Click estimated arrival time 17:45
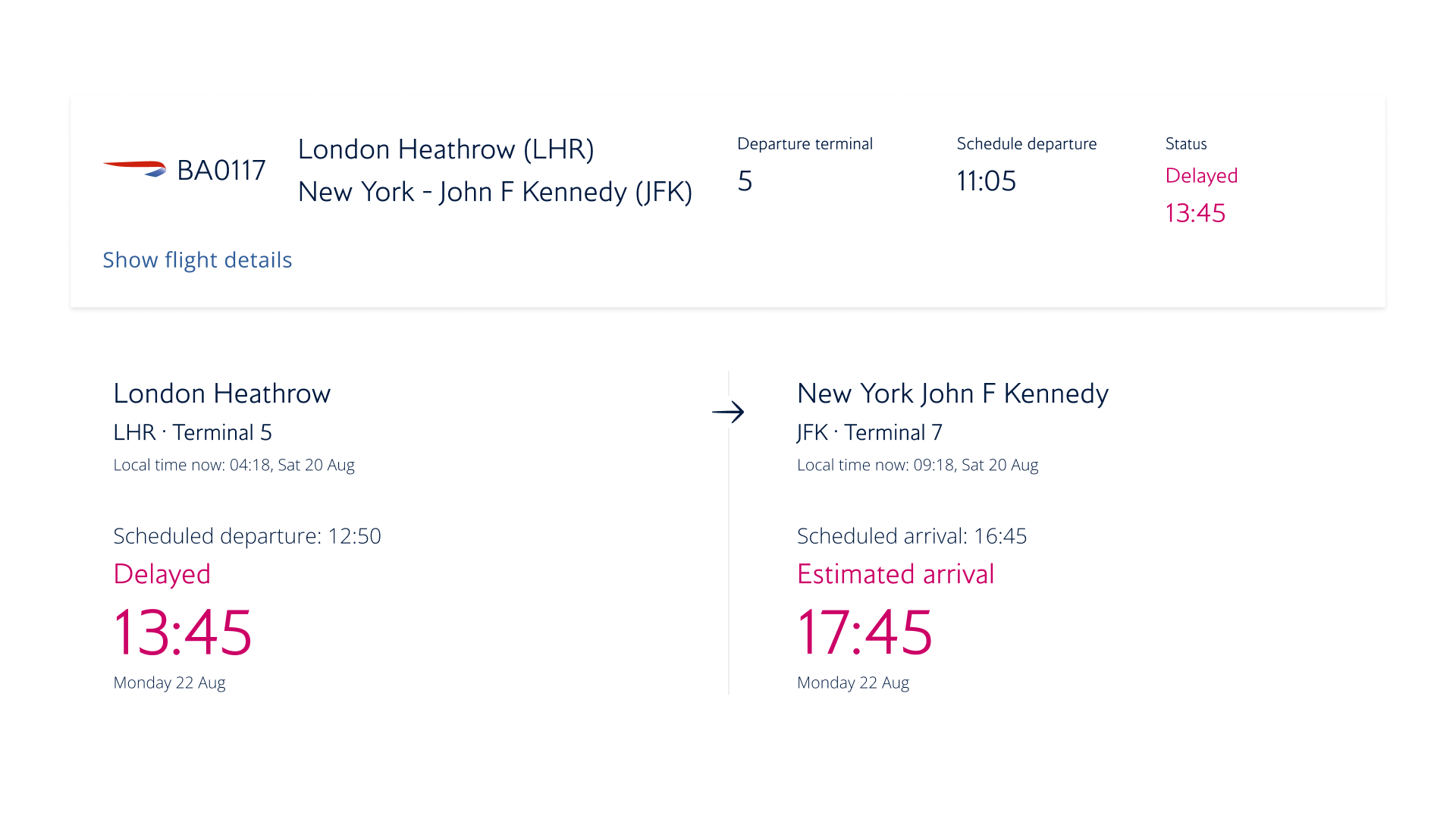Screen dimensions: 1456x819 click(864, 632)
